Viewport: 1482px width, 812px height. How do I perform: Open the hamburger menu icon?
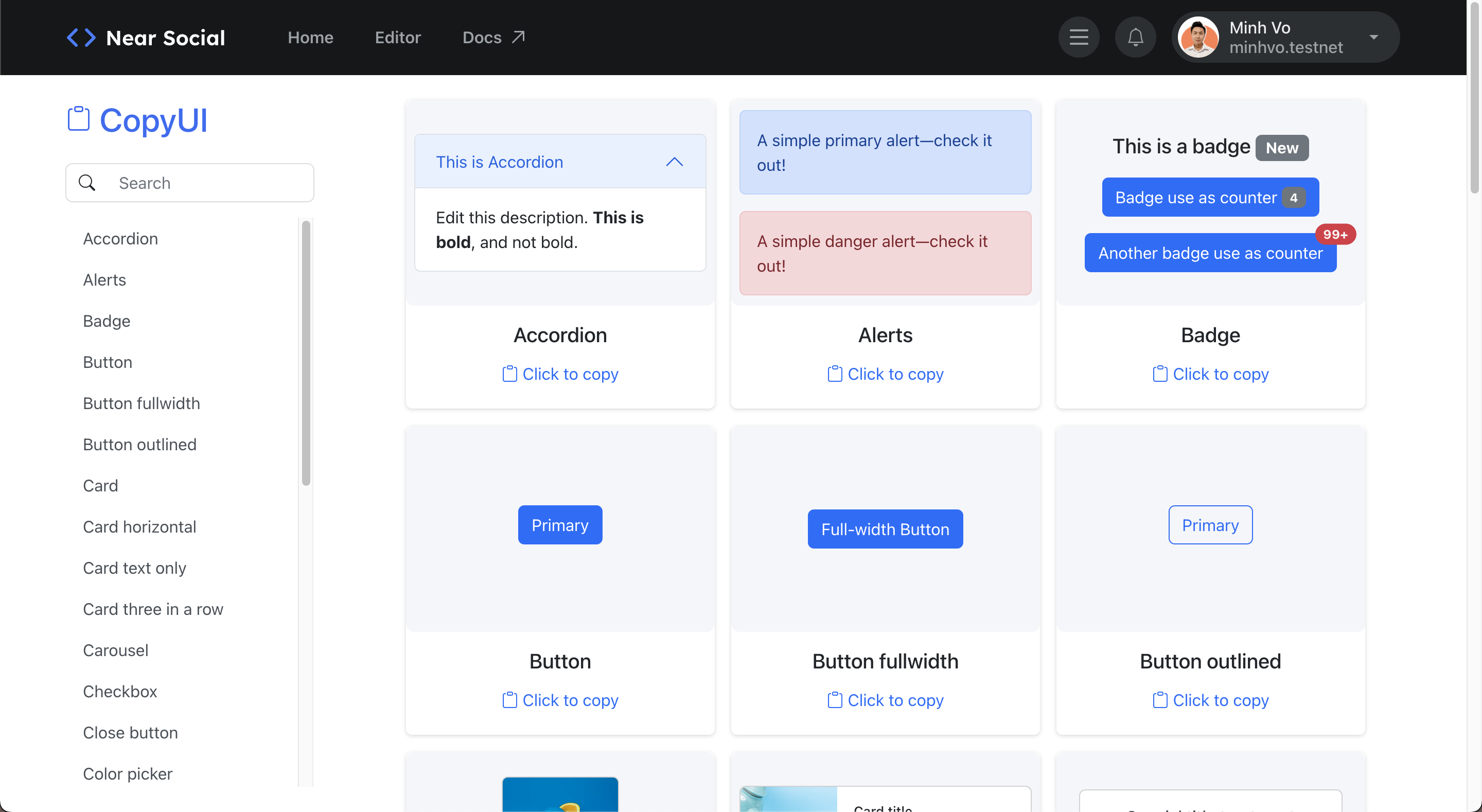(x=1078, y=38)
